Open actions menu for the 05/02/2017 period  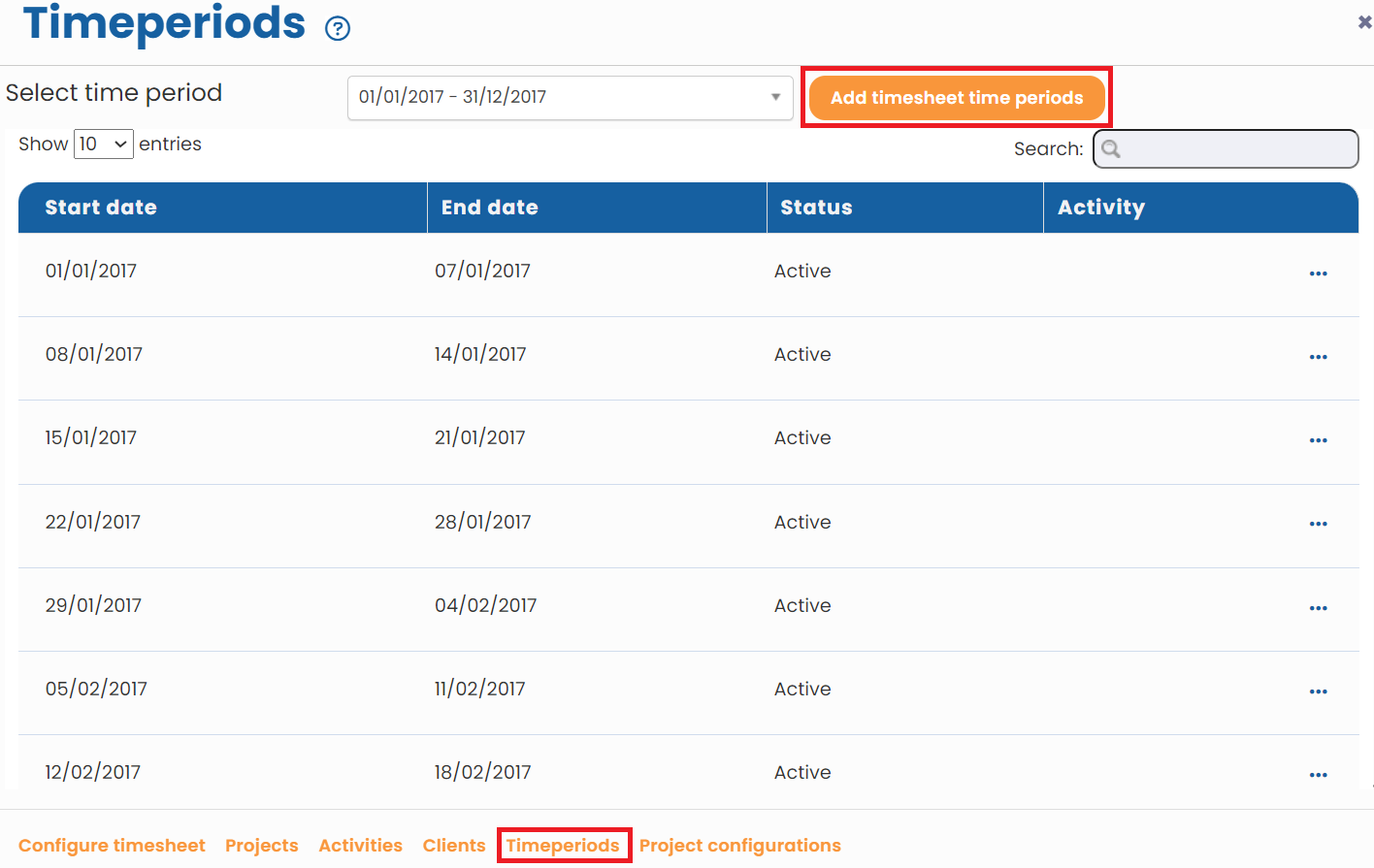pos(1318,691)
